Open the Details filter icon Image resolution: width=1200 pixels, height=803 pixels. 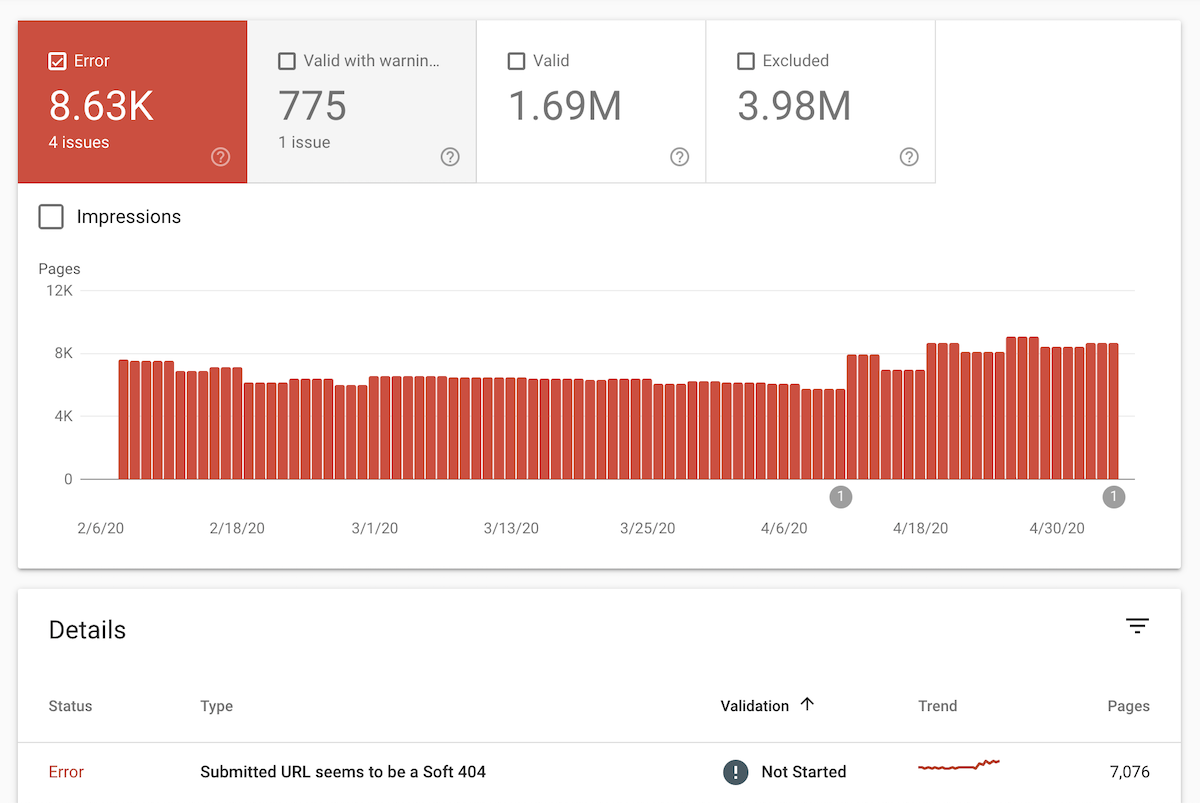1137,627
